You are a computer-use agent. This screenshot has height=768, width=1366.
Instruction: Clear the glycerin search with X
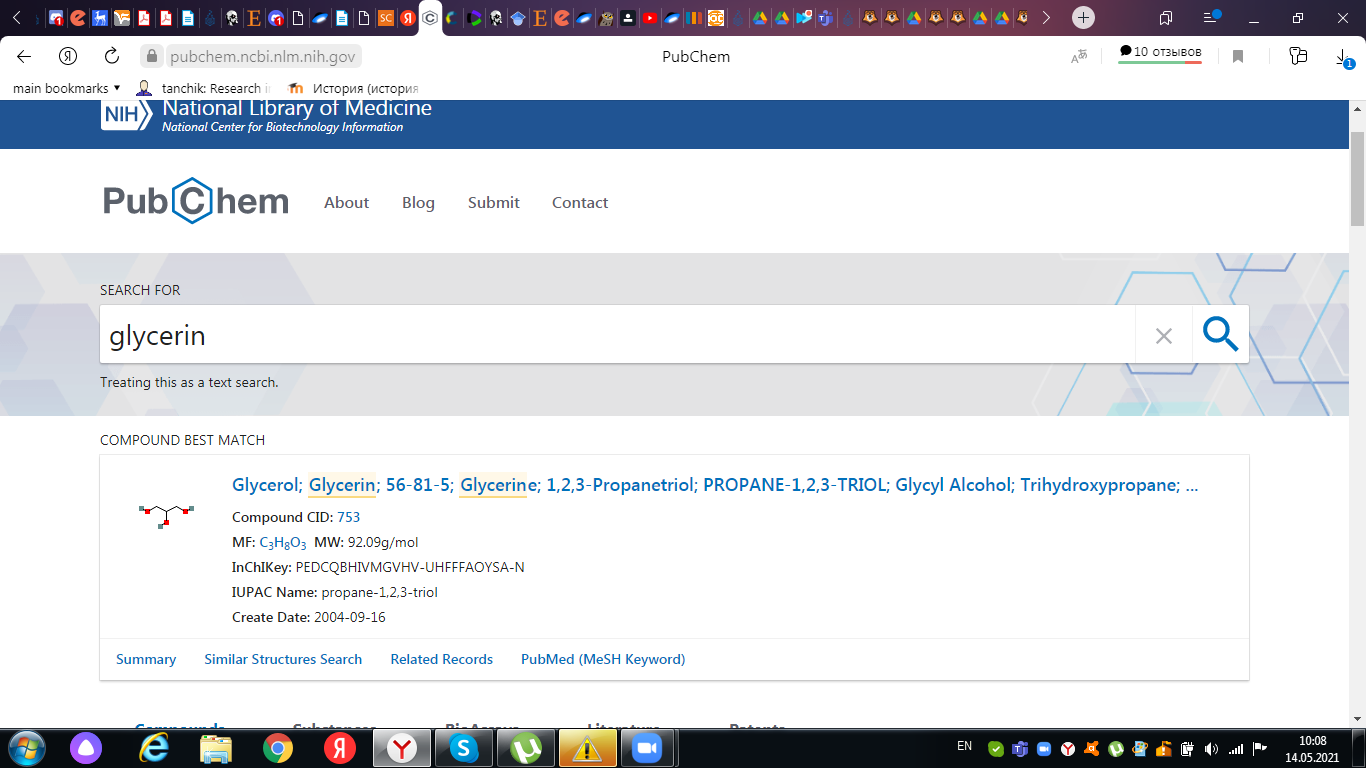tap(1164, 336)
